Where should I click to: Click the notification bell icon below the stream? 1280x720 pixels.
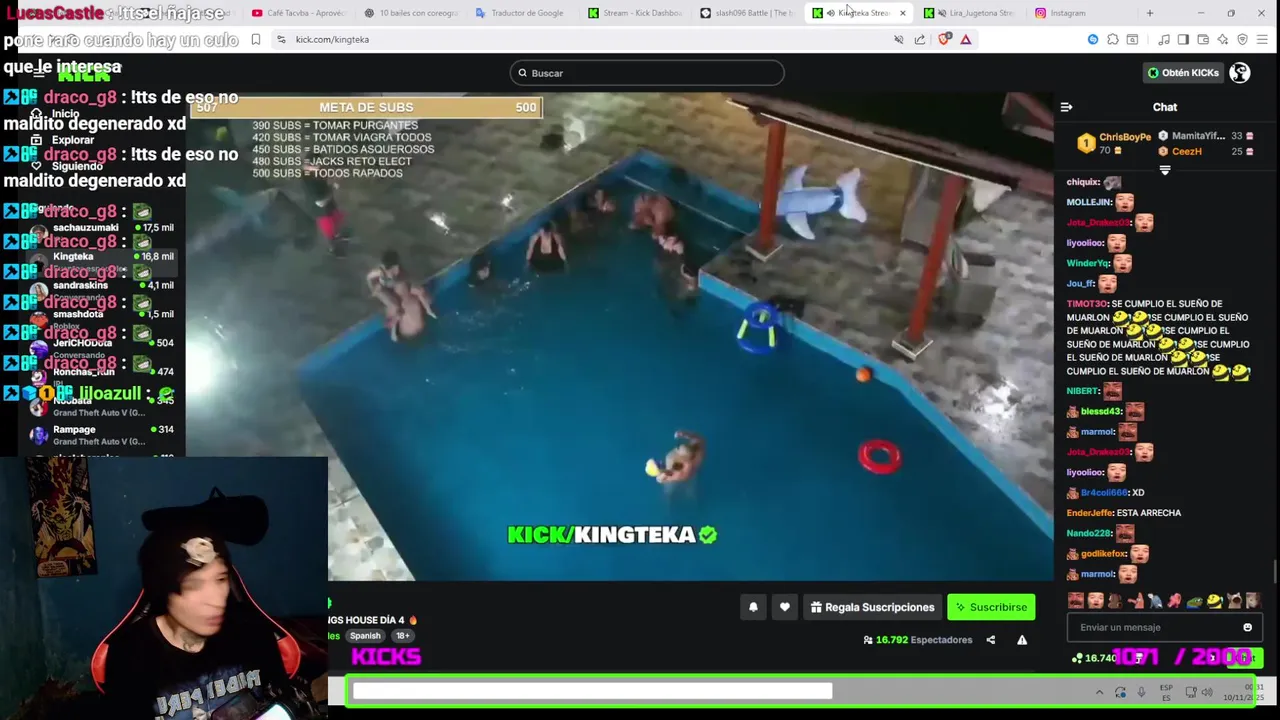753,607
